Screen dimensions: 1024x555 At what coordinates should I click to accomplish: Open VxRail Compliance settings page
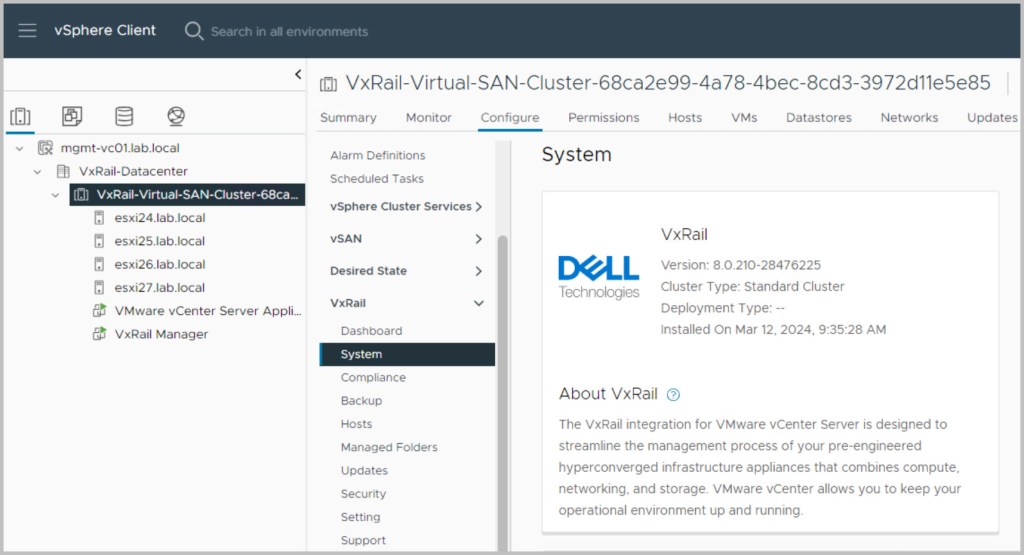click(373, 378)
